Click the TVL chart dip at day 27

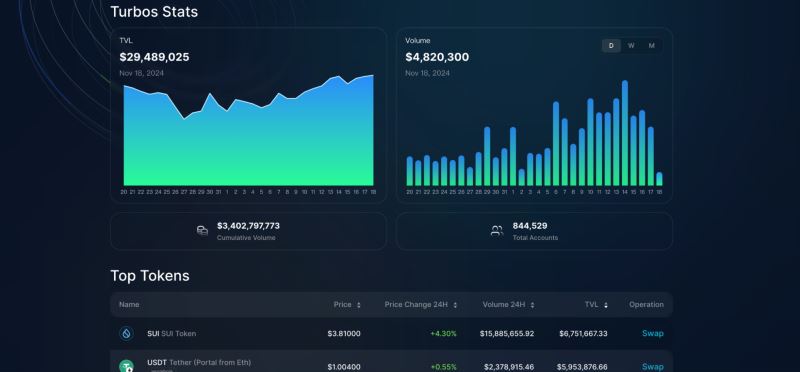coord(184,119)
